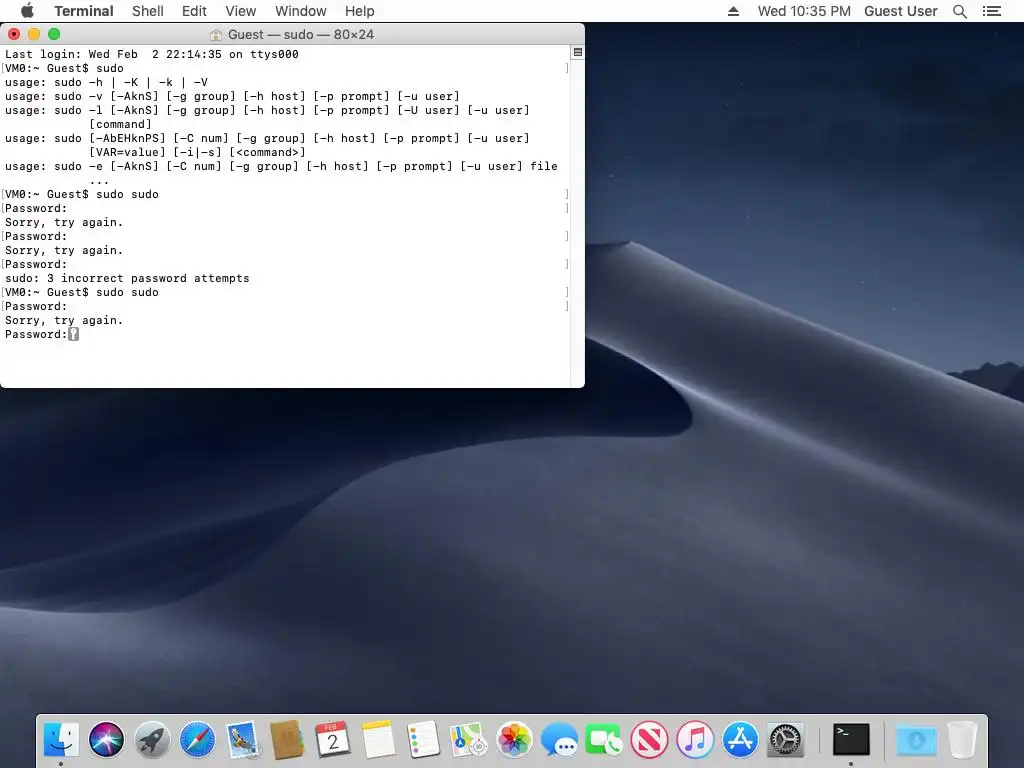Open Contacts book icon in Dock
Image resolution: width=1024 pixels, height=768 pixels.
[x=287, y=739]
